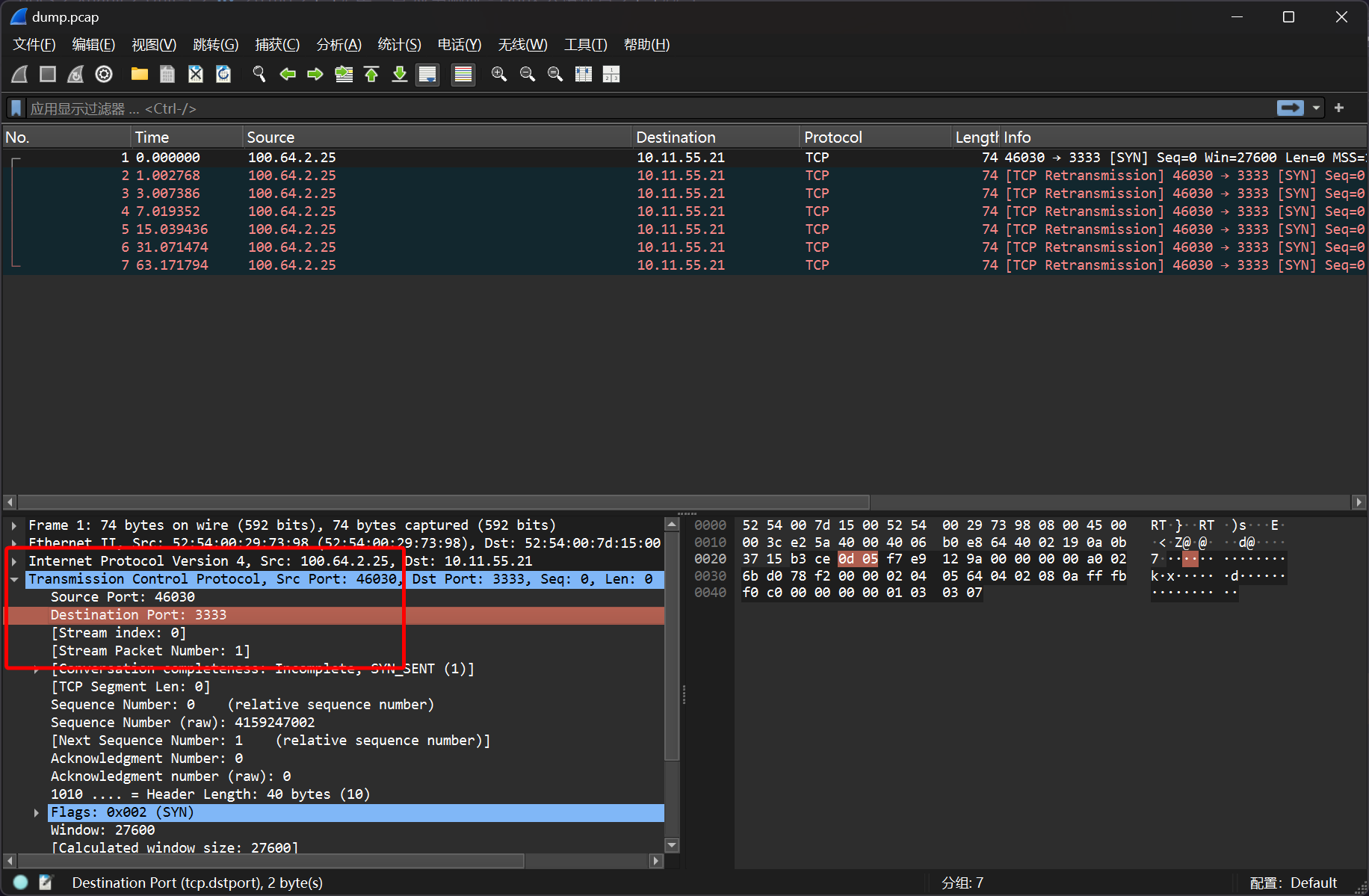1369x896 pixels.
Task: Toggle packet list colorization
Action: pos(463,74)
